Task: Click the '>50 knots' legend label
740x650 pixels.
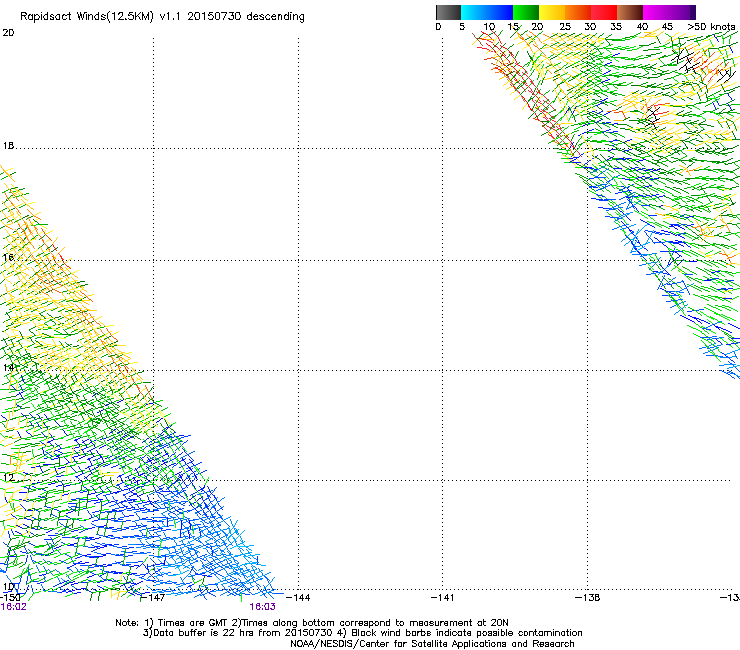Action: point(711,27)
